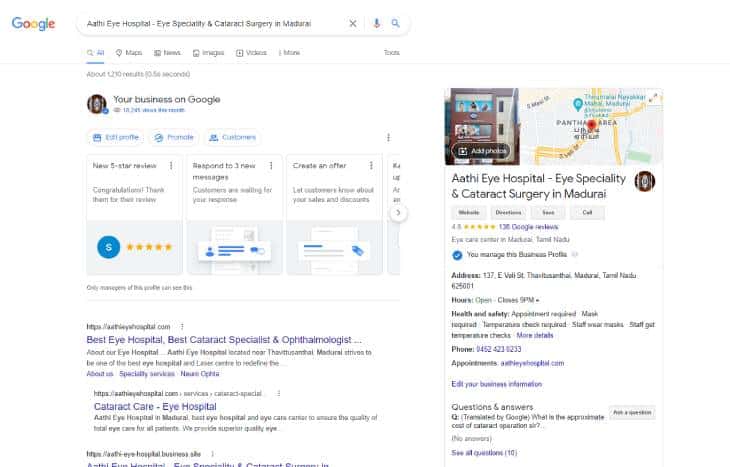Viewport: 730px width, 467px height.
Task: Open appointments aathieyehospital.com link
Action: click(532, 363)
